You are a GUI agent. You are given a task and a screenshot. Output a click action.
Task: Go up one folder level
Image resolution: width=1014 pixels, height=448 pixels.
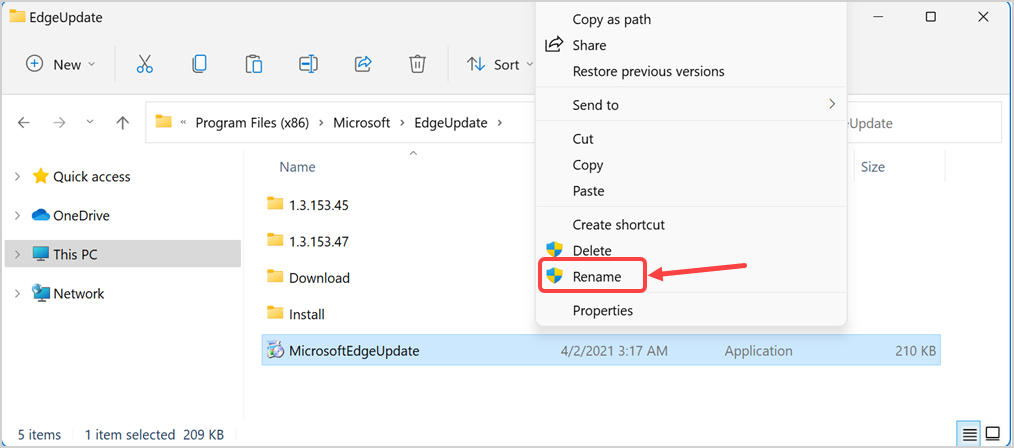click(122, 122)
